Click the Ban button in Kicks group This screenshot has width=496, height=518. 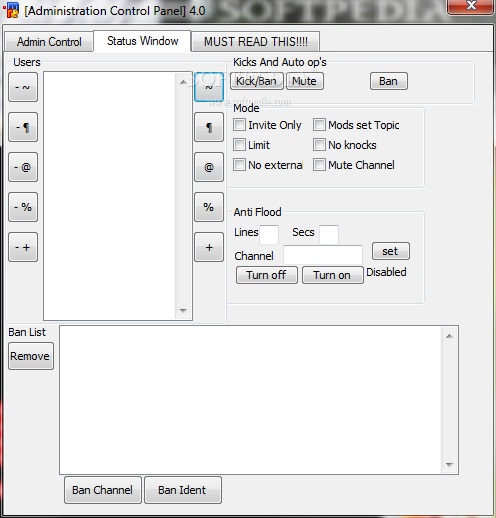coord(389,81)
